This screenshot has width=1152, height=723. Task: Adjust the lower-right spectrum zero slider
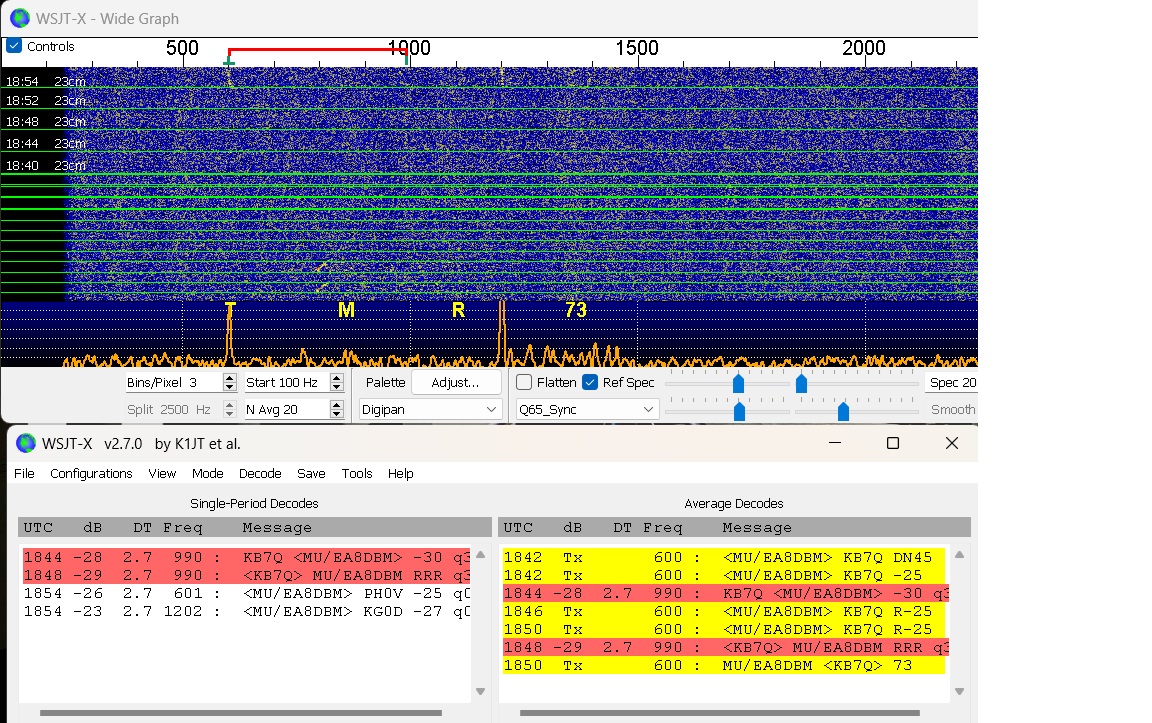pos(843,411)
